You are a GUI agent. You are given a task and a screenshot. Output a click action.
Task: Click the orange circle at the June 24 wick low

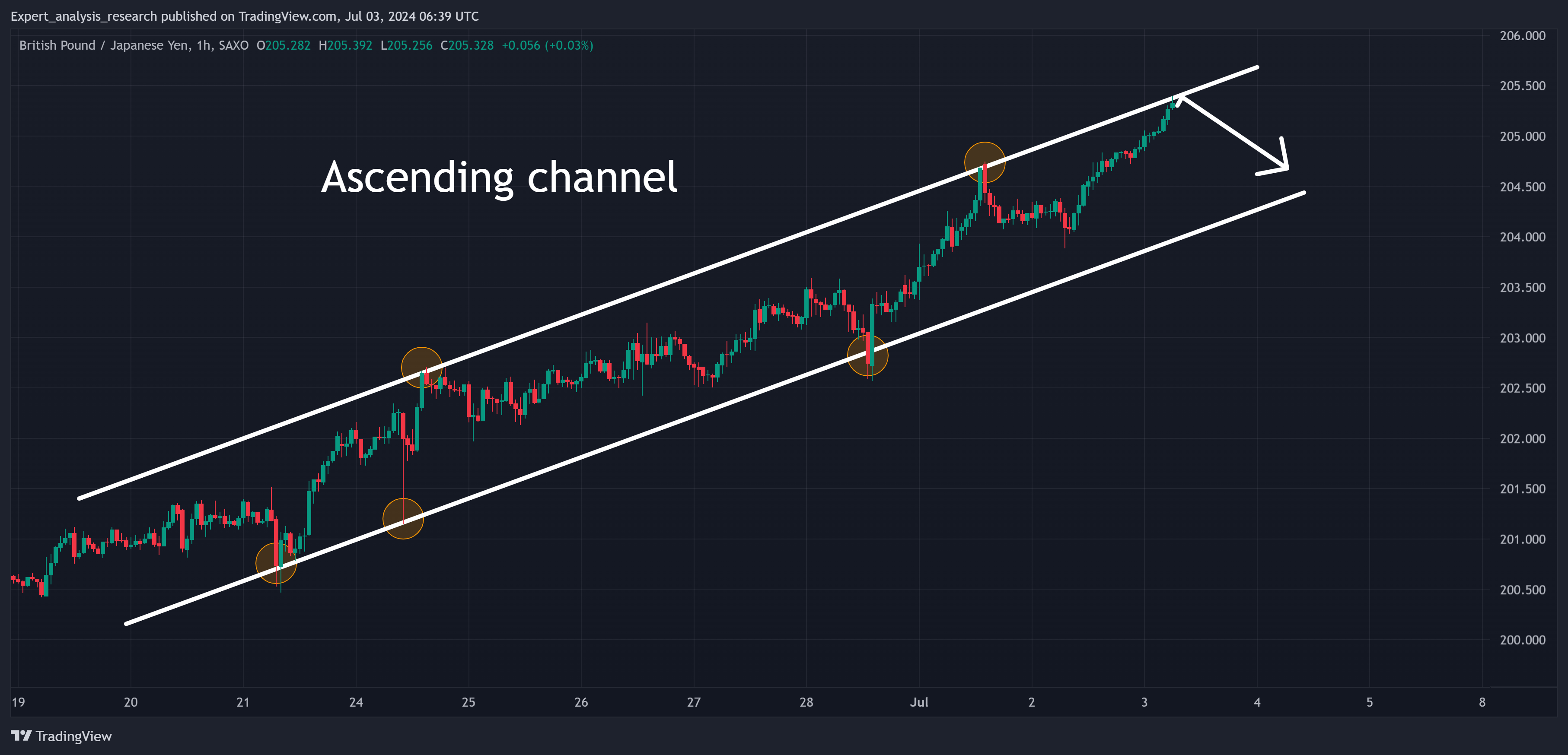tap(403, 518)
